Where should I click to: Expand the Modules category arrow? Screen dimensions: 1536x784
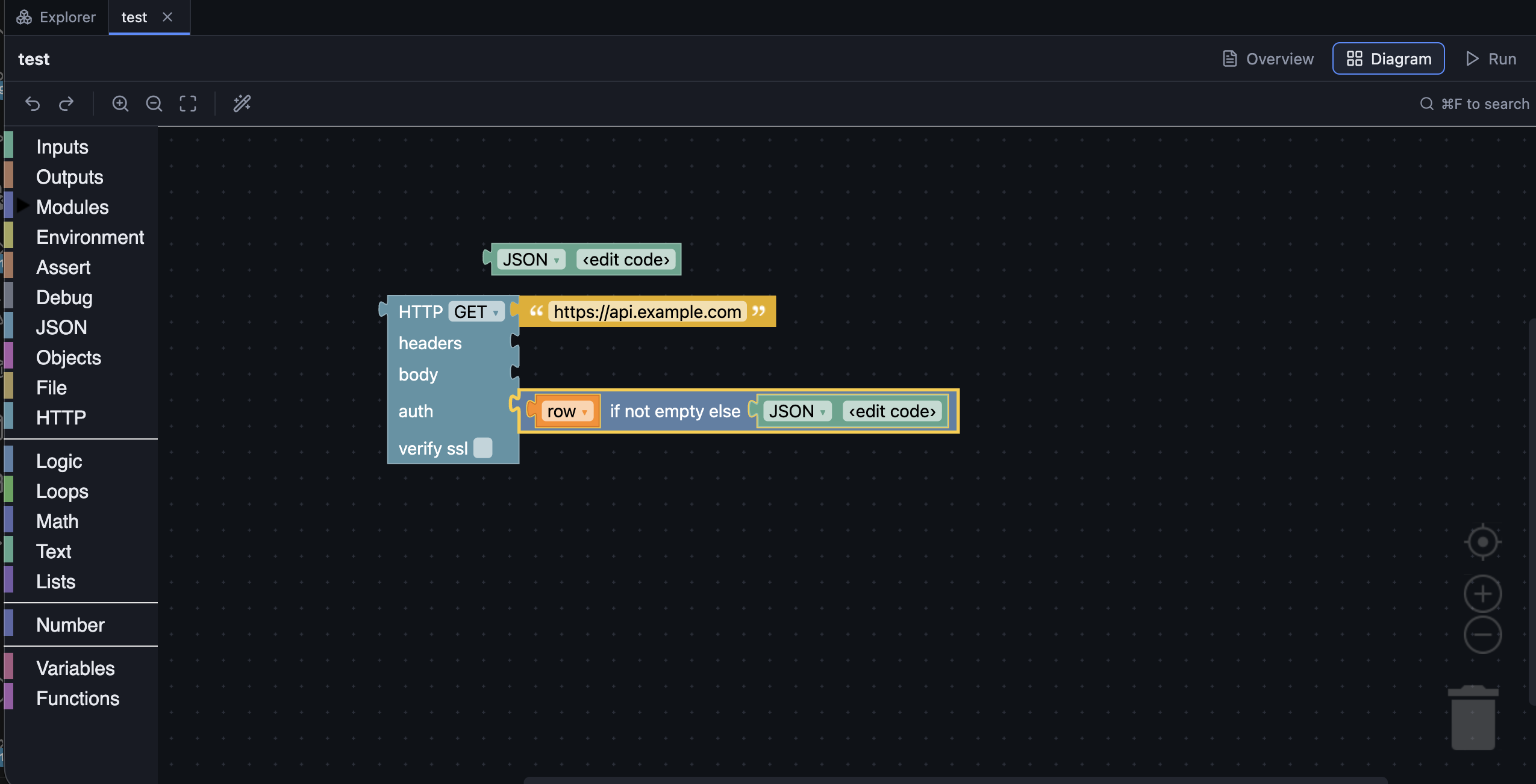tap(23, 206)
